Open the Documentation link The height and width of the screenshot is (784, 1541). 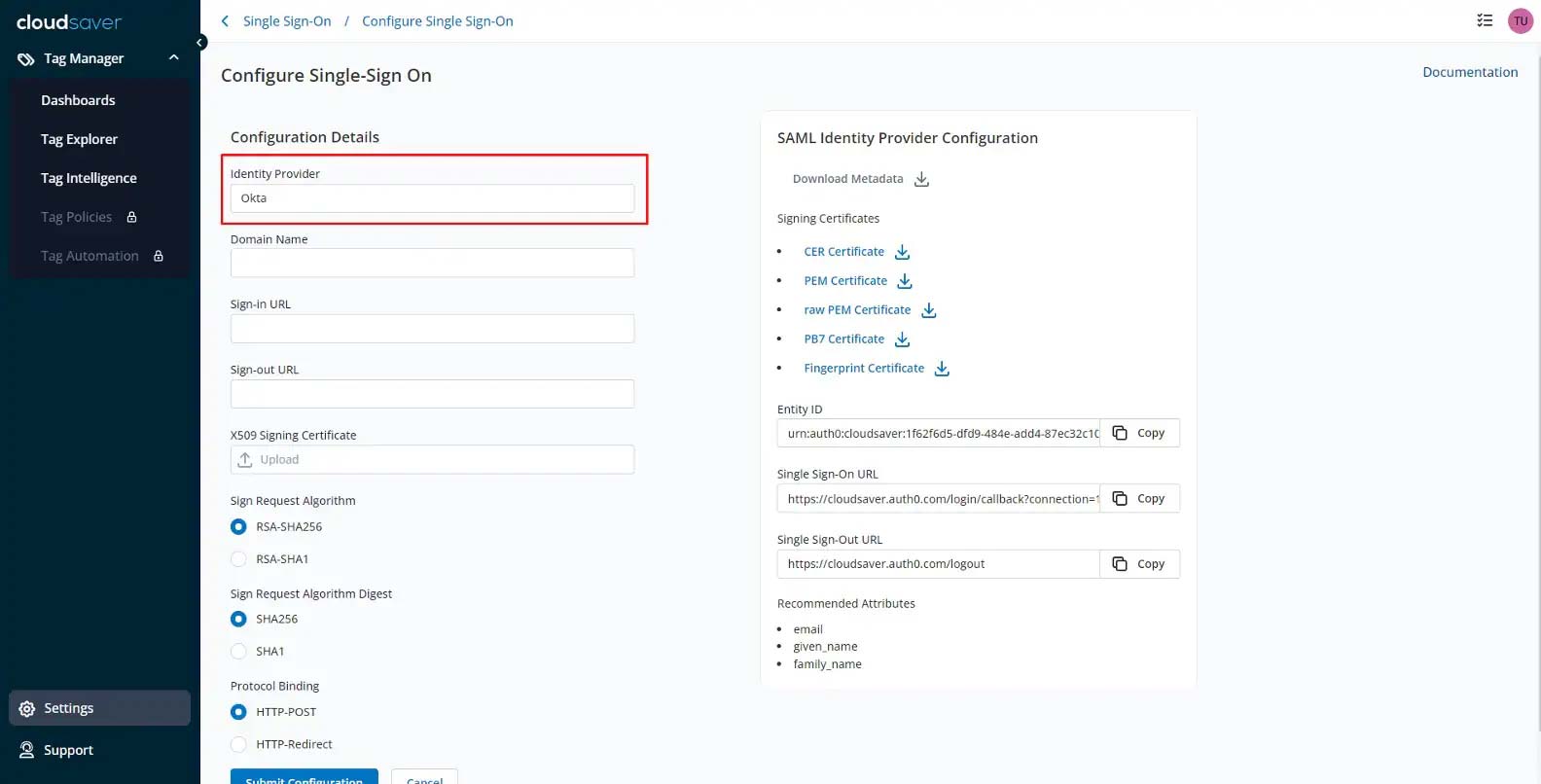[x=1469, y=72]
